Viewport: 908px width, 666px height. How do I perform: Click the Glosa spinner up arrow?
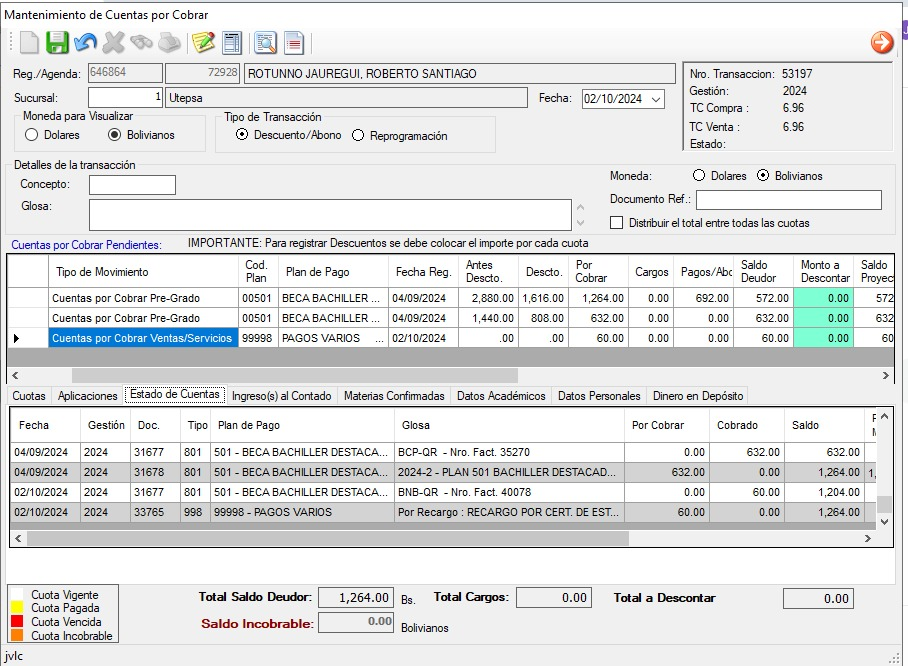[x=580, y=207]
